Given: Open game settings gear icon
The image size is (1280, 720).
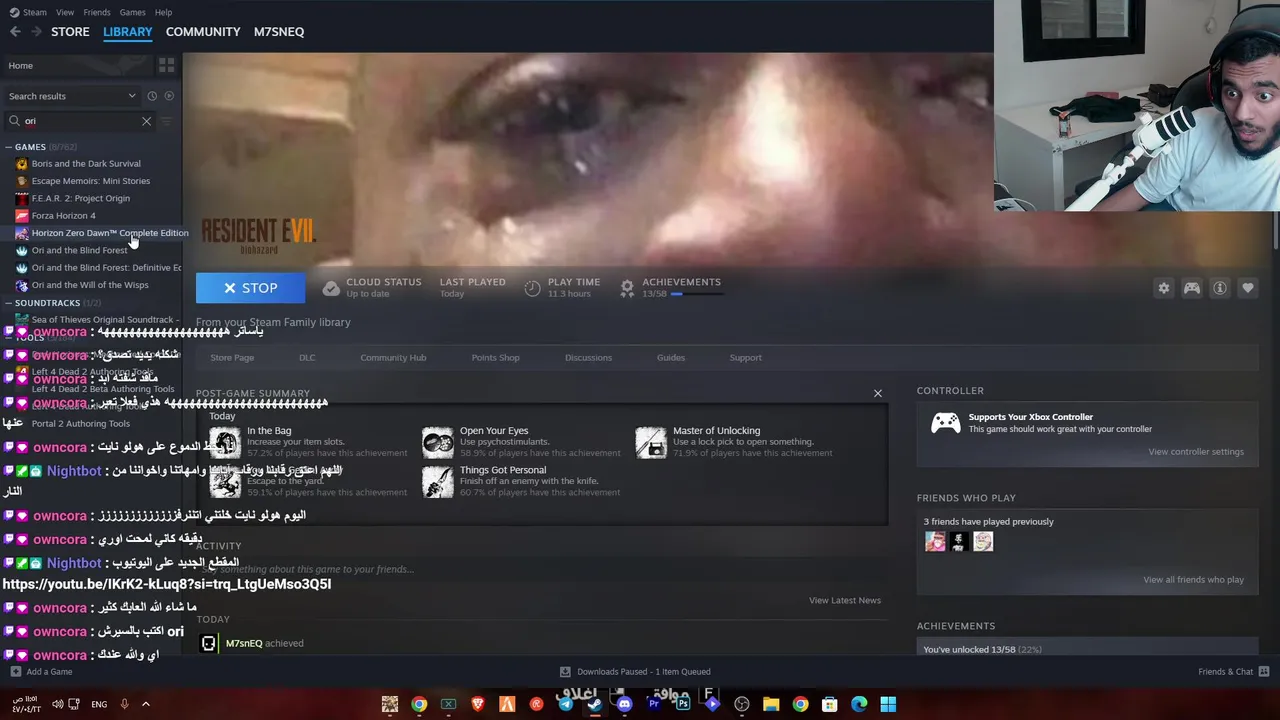Looking at the screenshot, I should [1164, 288].
